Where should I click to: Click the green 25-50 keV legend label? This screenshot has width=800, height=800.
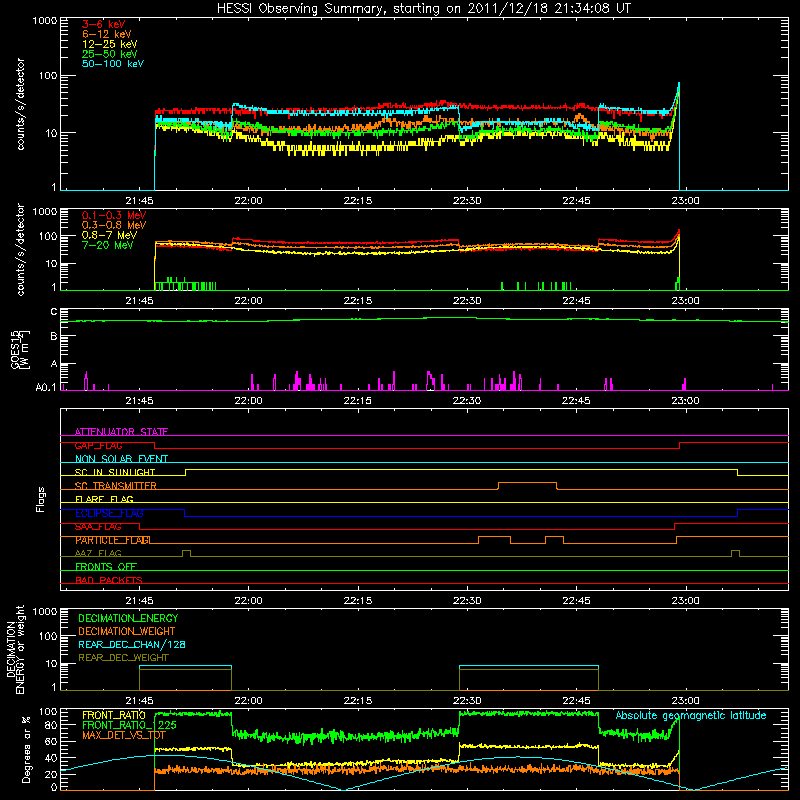110,54
